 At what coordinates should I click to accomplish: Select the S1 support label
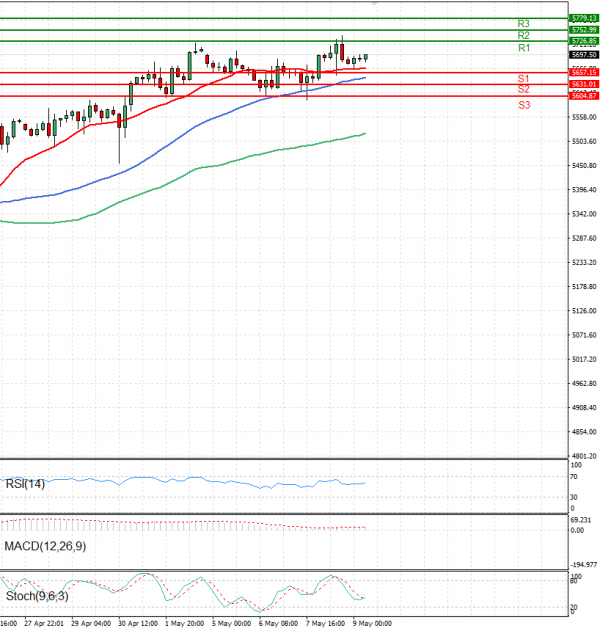(523, 78)
